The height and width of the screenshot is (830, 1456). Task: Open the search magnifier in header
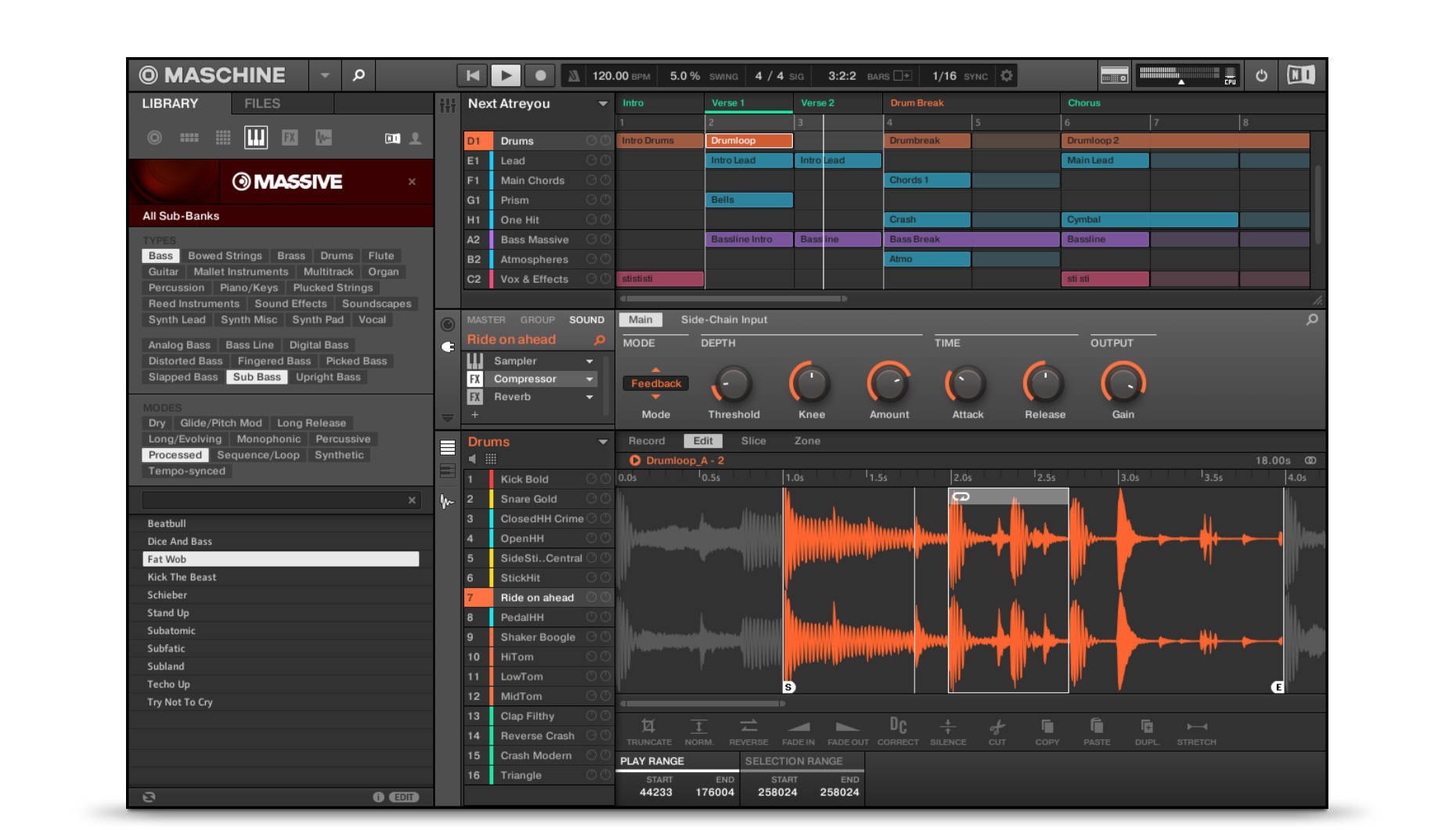pyautogui.click(x=359, y=75)
